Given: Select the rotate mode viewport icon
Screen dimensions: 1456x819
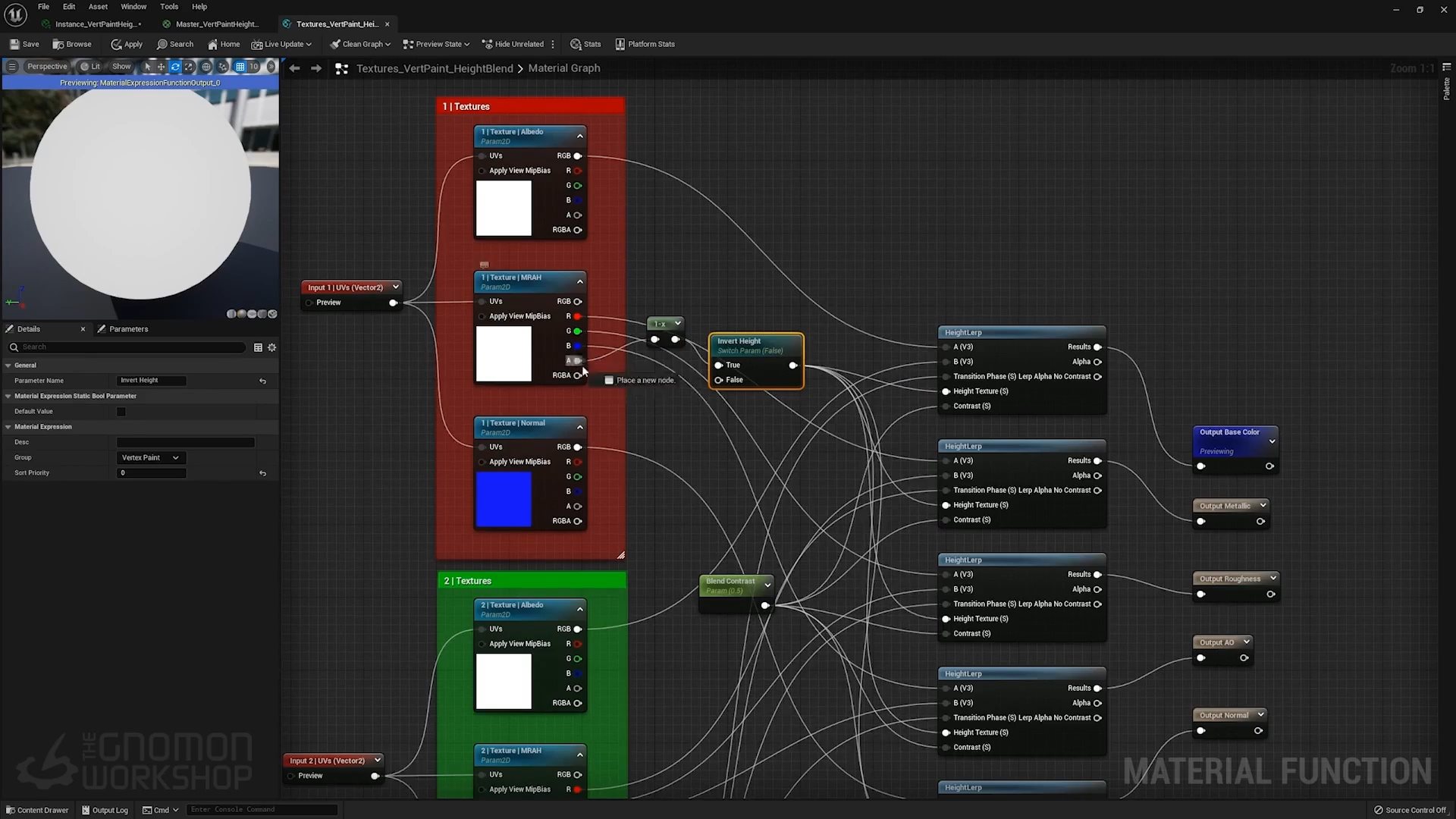Looking at the screenshot, I should (x=174, y=67).
